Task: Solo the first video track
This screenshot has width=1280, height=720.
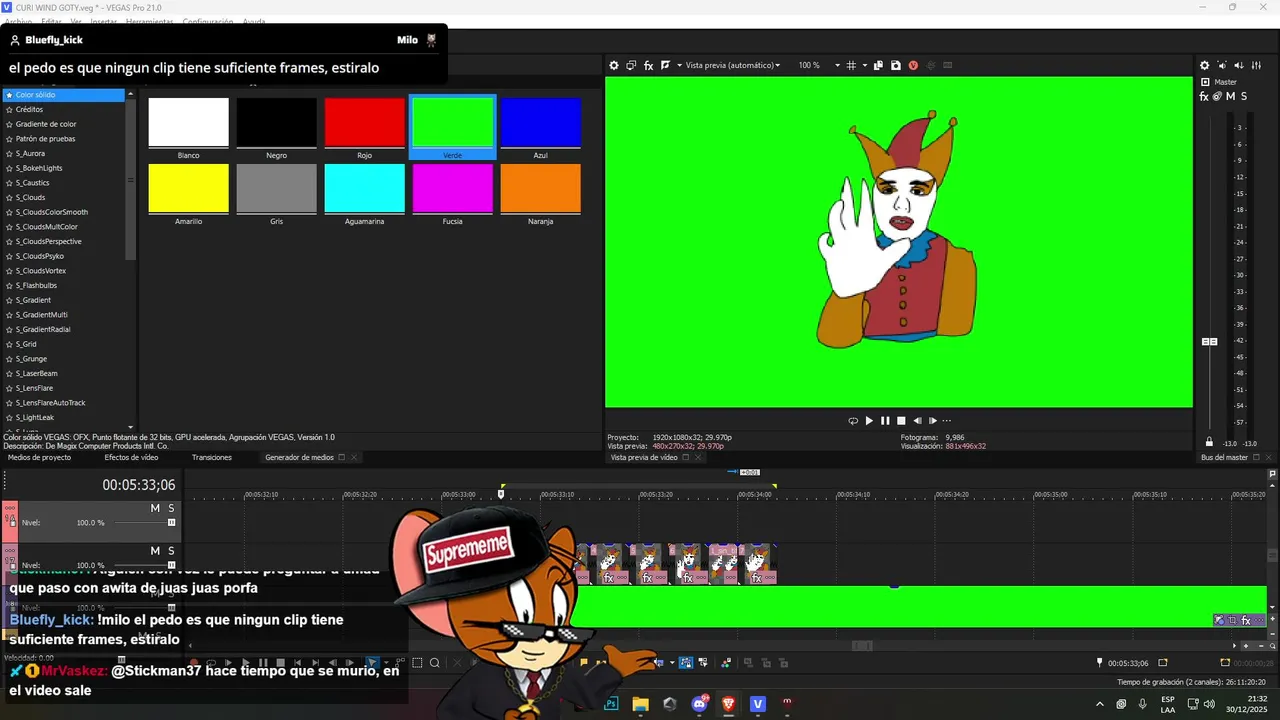Action: coord(171,508)
